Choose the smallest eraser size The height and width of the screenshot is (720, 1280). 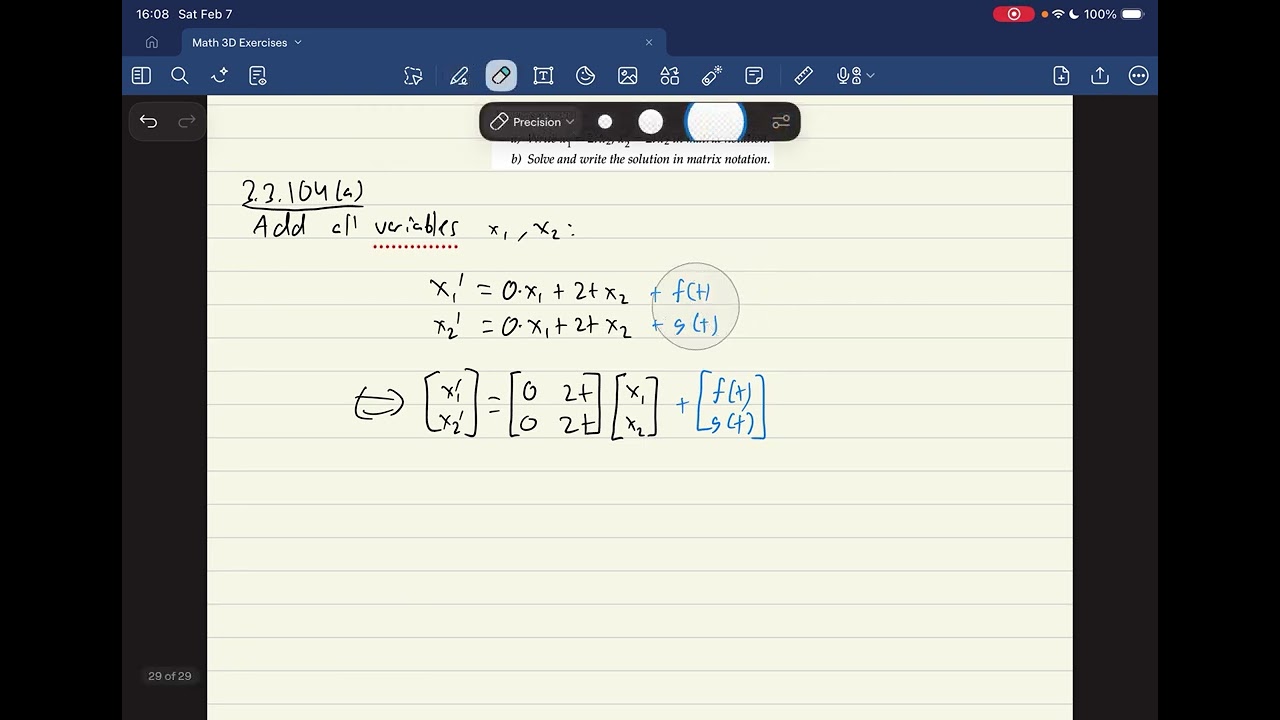pyautogui.click(x=605, y=122)
